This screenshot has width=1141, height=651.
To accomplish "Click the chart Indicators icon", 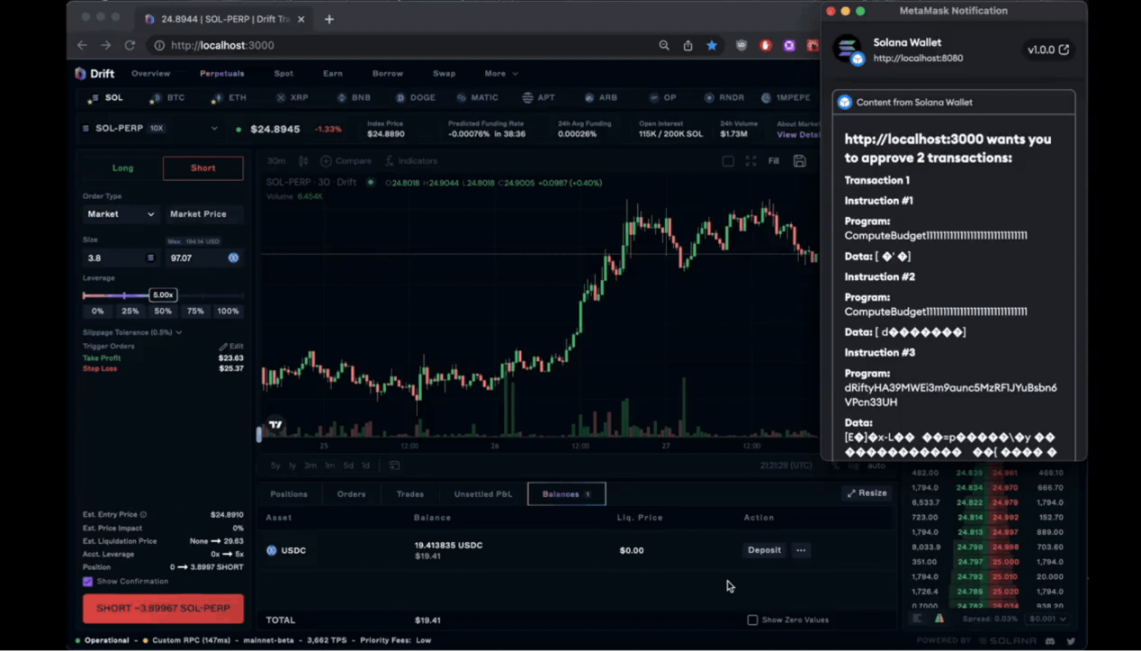I will click(x=390, y=161).
